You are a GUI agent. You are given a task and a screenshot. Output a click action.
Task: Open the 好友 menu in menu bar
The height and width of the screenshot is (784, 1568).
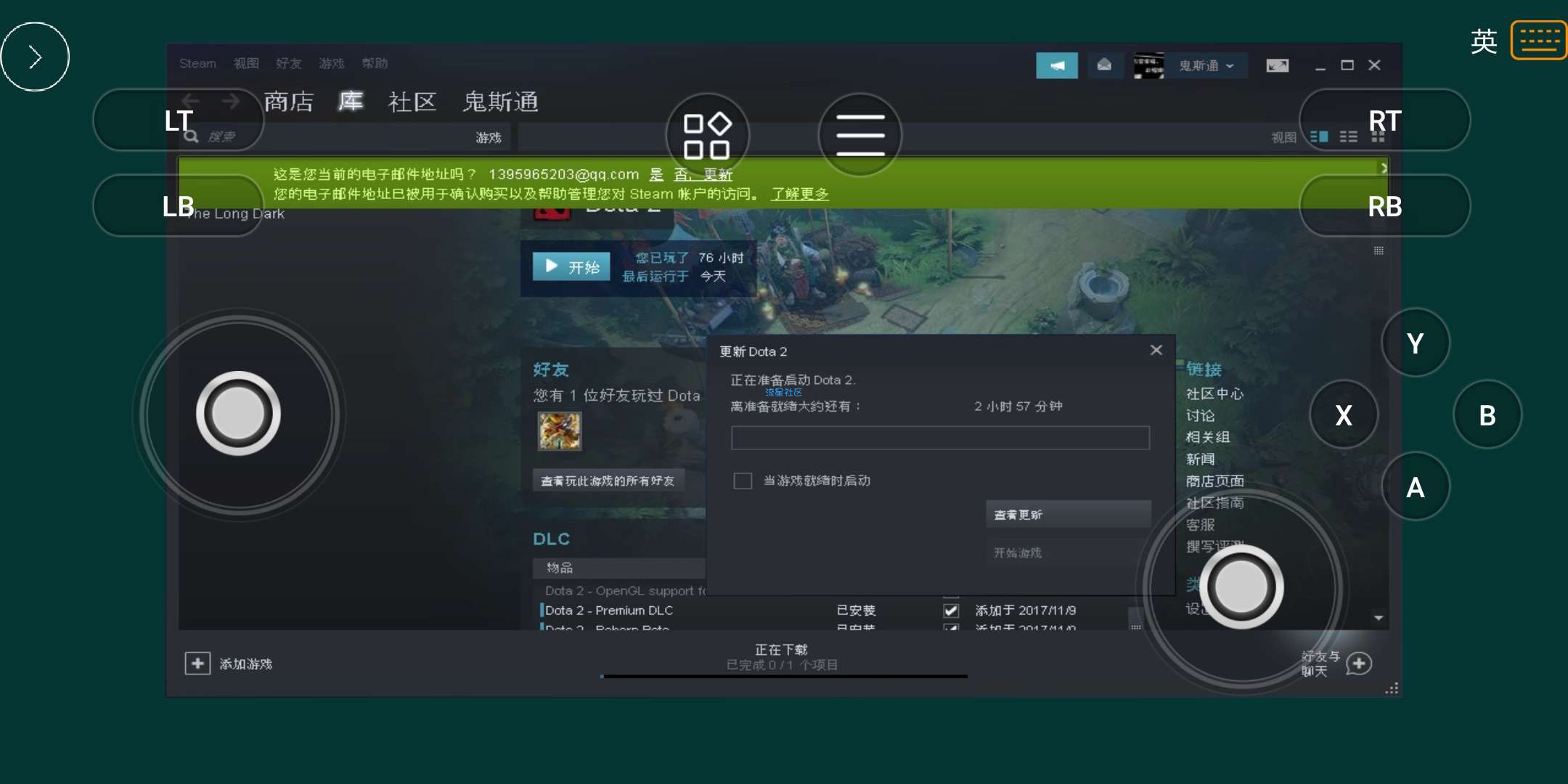tap(289, 64)
